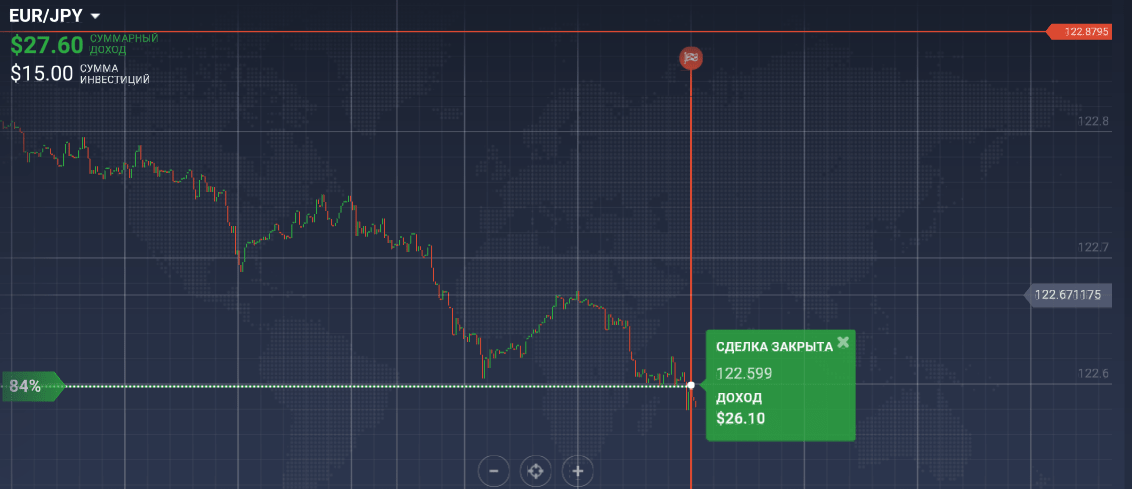Click the white deal entry point dot
Viewport: 1132px width, 489px height.
click(691, 386)
